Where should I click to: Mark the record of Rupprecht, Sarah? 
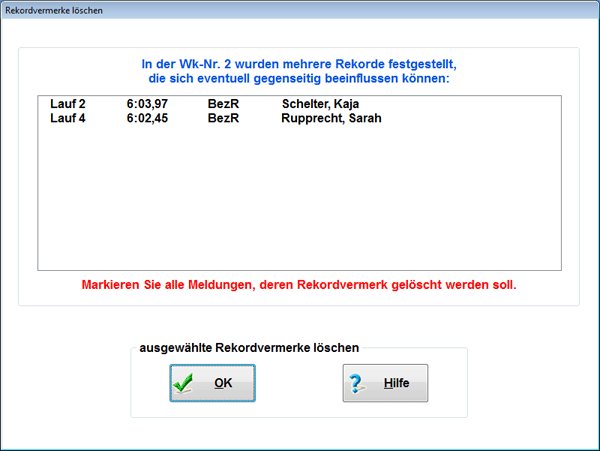pos(331,118)
